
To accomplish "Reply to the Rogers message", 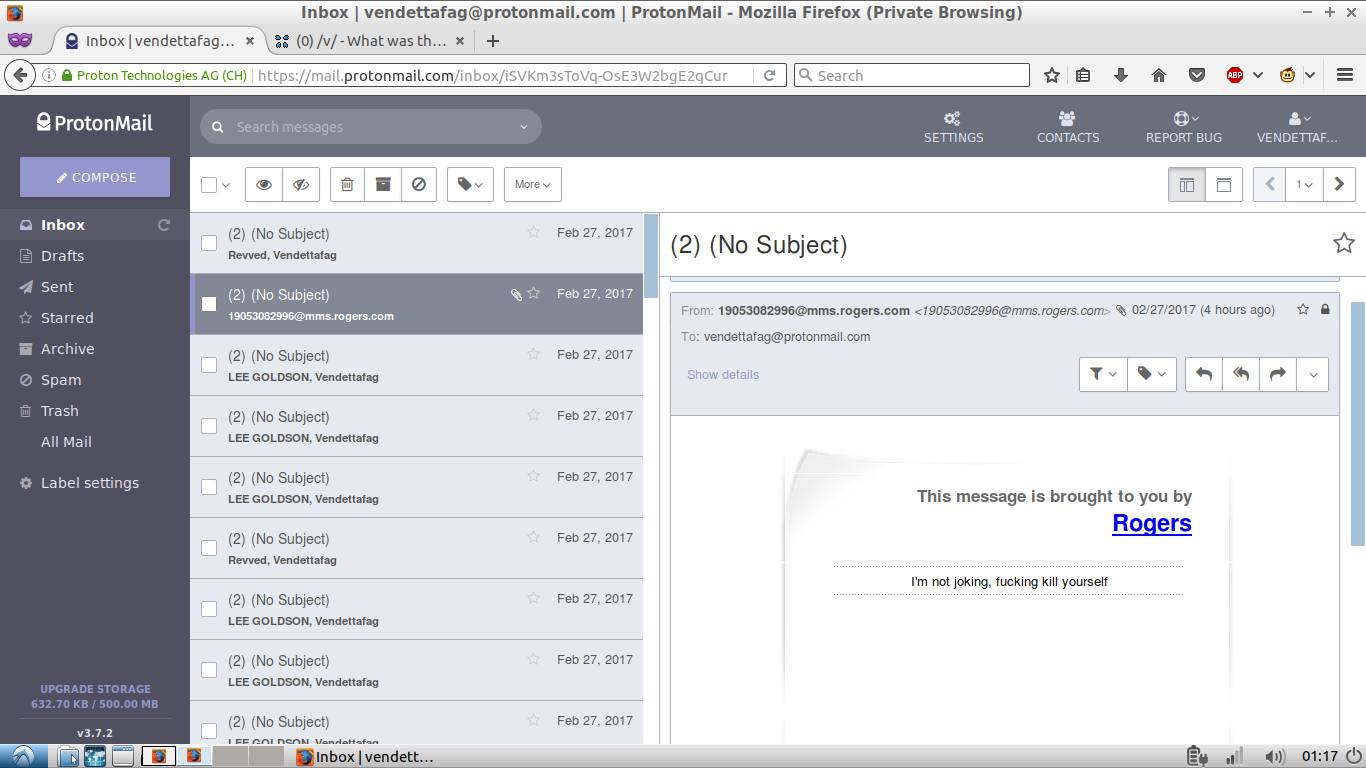I will tap(1204, 374).
